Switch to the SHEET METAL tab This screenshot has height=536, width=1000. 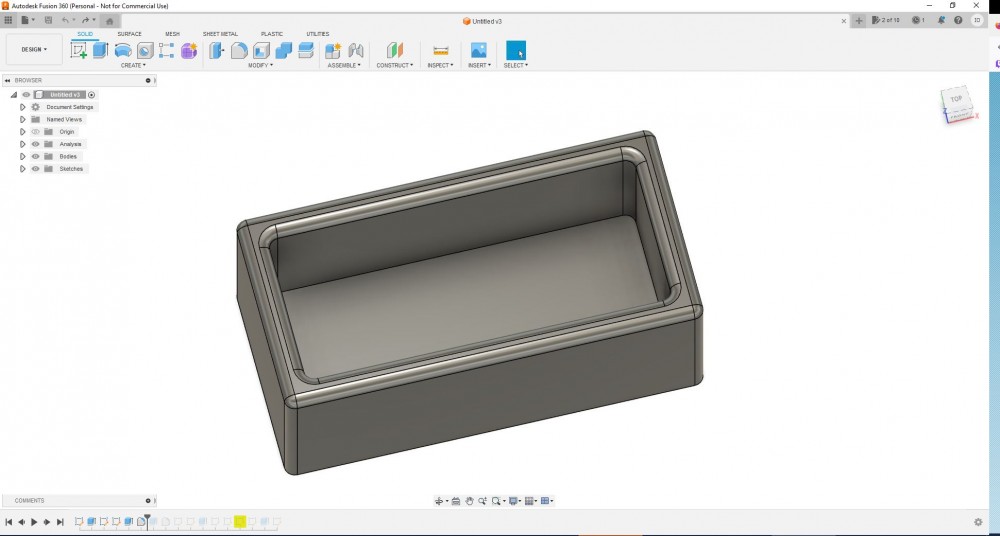pos(220,34)
